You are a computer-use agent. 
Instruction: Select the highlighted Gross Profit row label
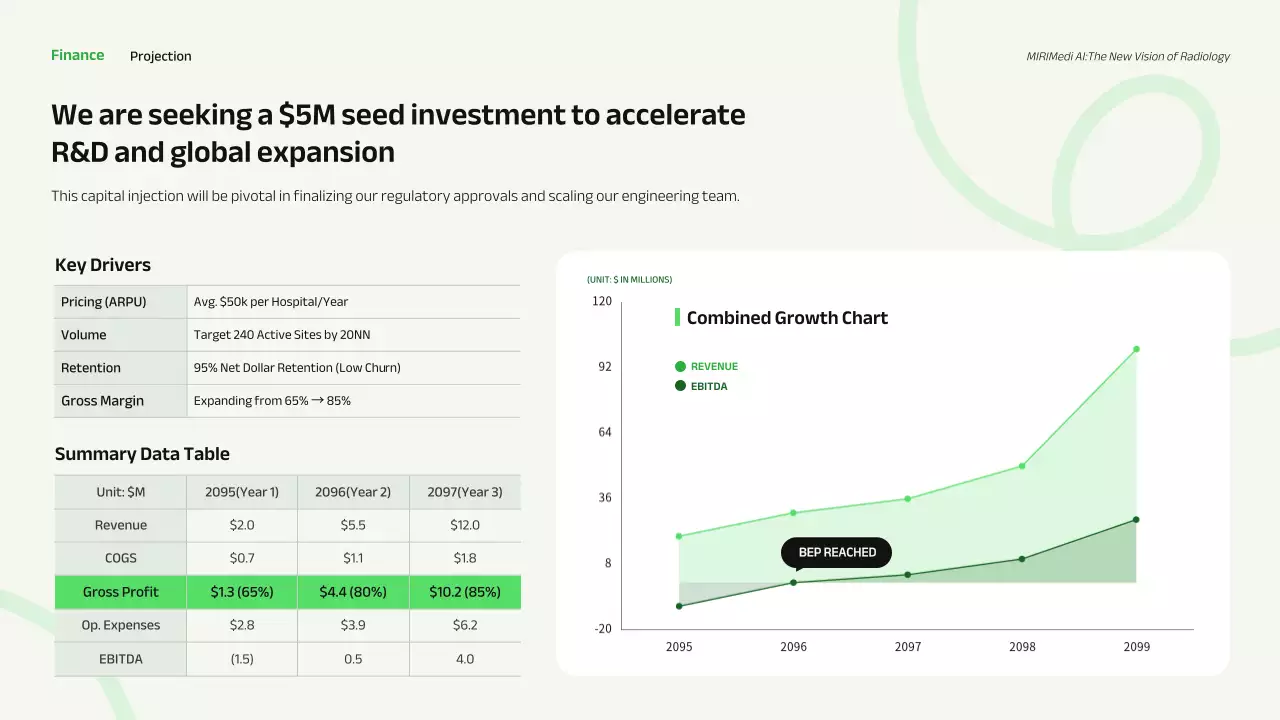click(x=121, y=592)
